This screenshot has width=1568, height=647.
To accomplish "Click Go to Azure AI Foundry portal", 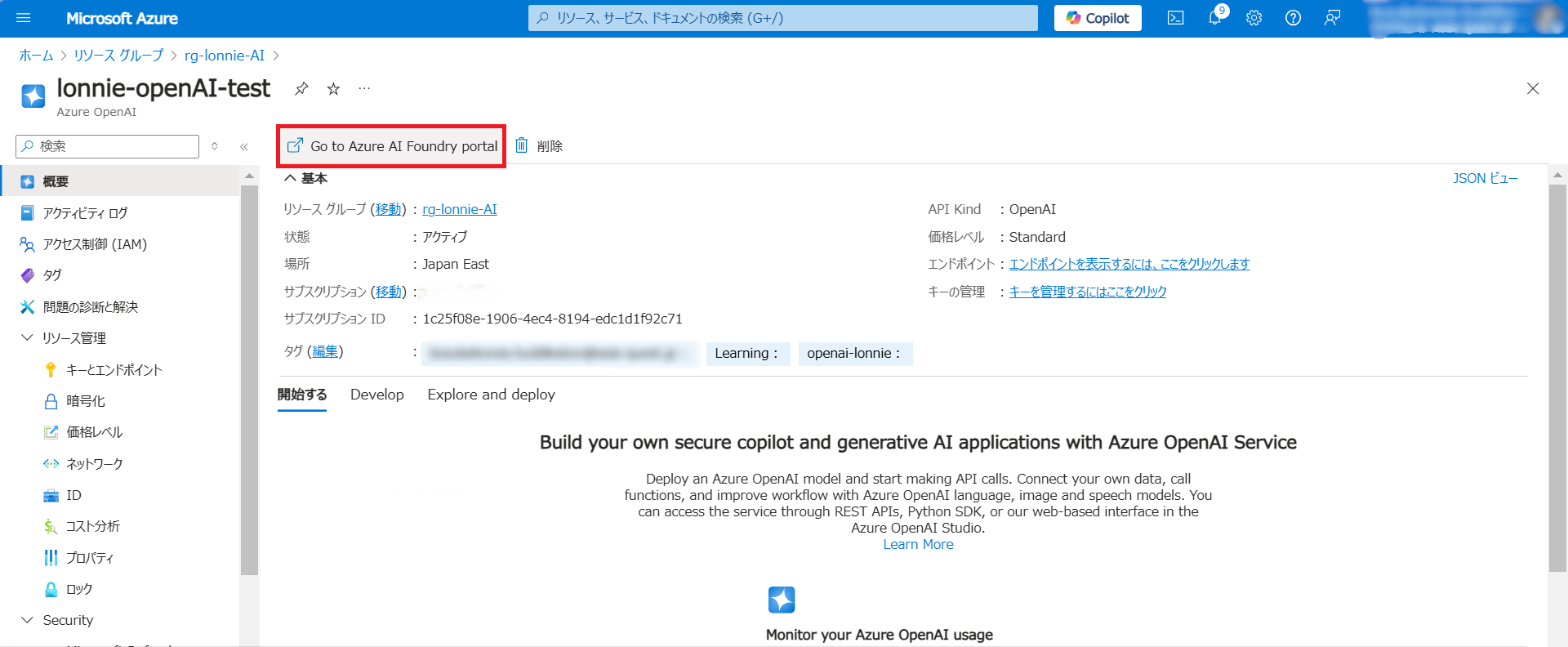I will [x=392, y=146].
